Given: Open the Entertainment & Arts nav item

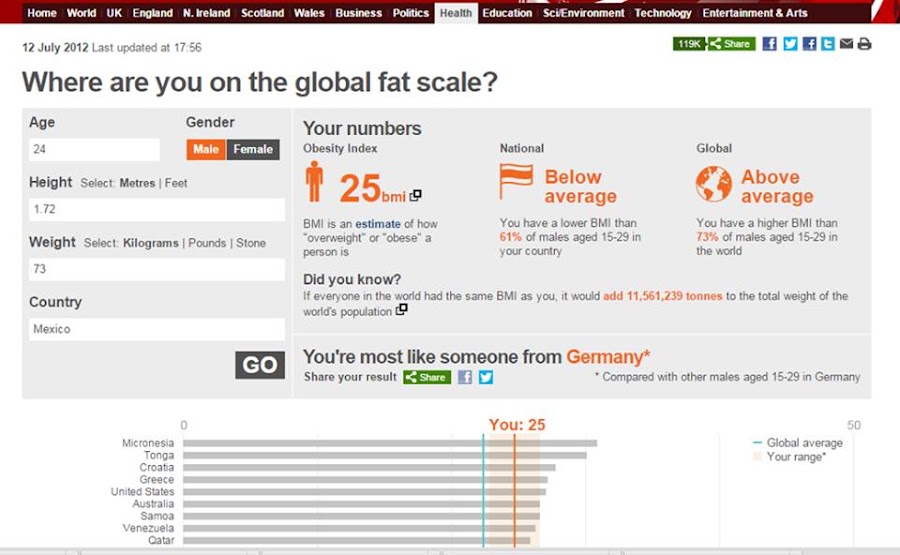Looking at the screenshot, I should click(x=755, y=13).
